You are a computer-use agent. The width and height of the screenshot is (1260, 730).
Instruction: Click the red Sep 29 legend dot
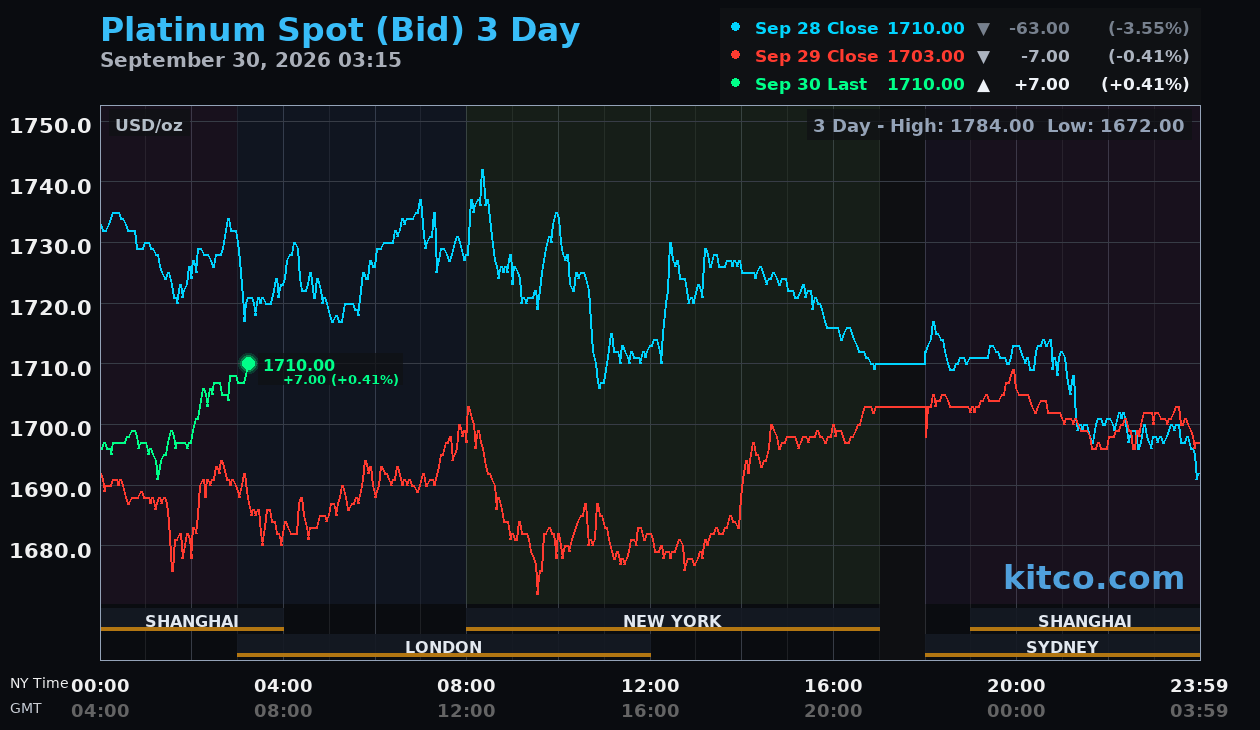click(x=737, y=55)
